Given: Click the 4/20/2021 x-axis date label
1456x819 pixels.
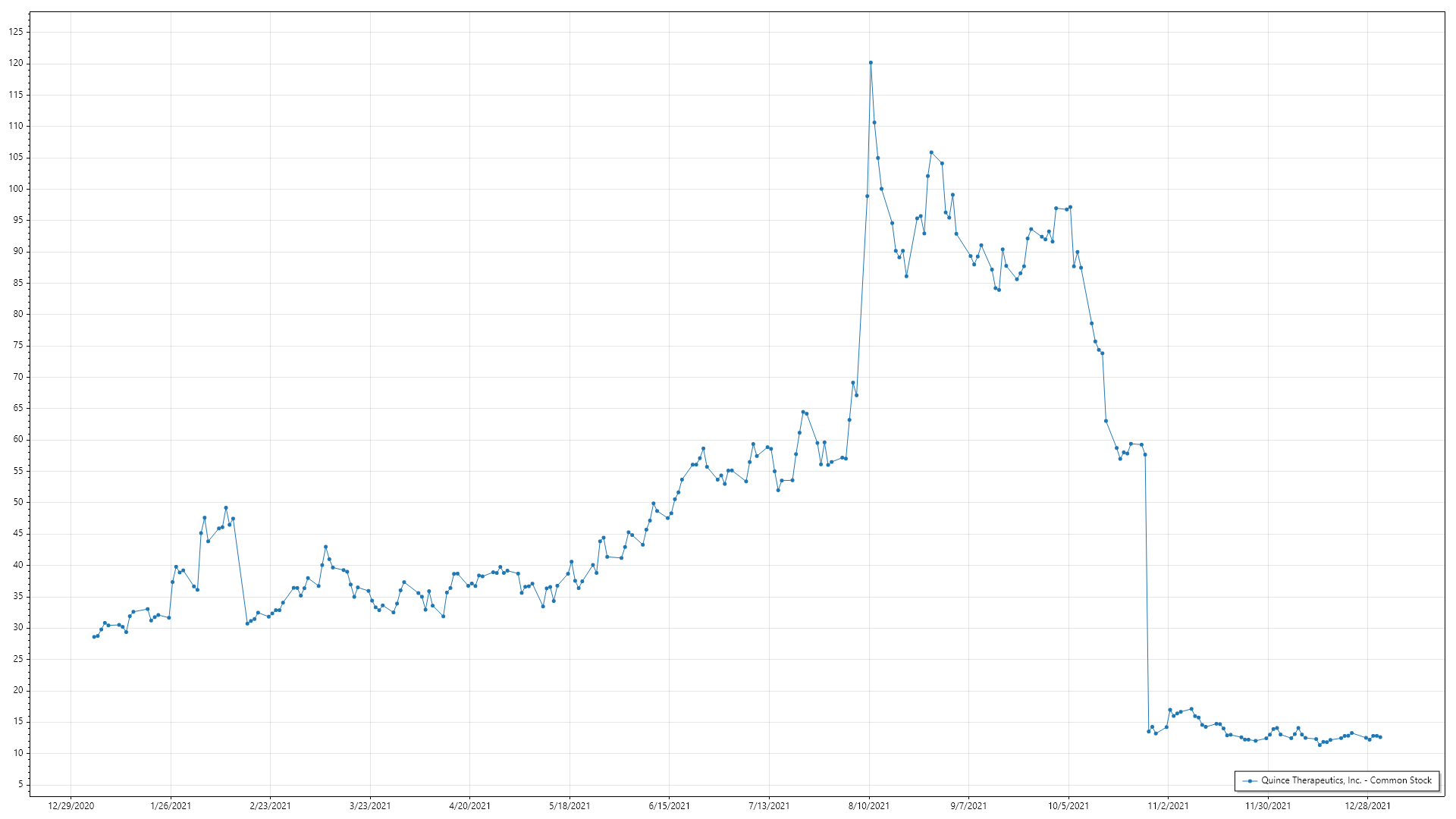Looking at the screenshot, I should [x=469, y=805].
